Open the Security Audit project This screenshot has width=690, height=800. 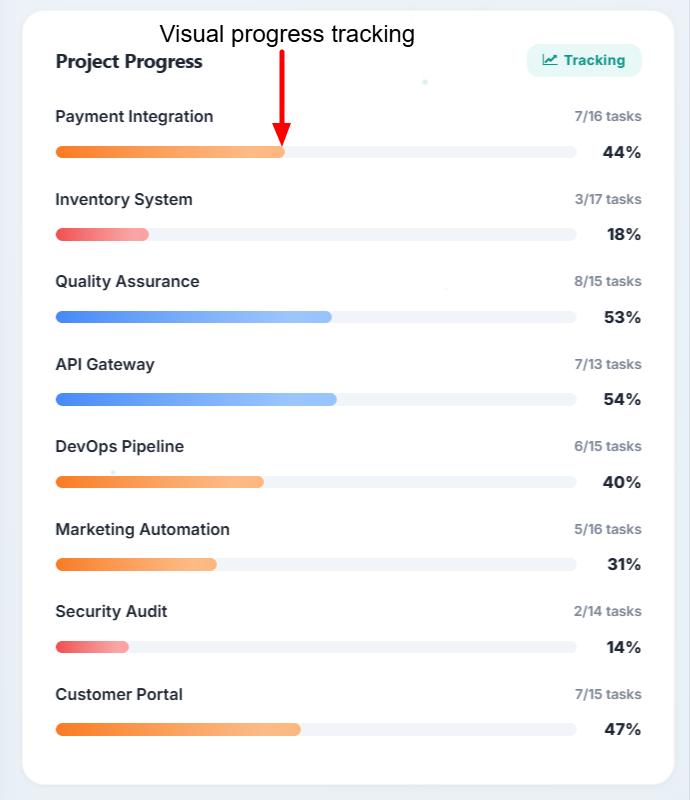(x=111, y=612)
